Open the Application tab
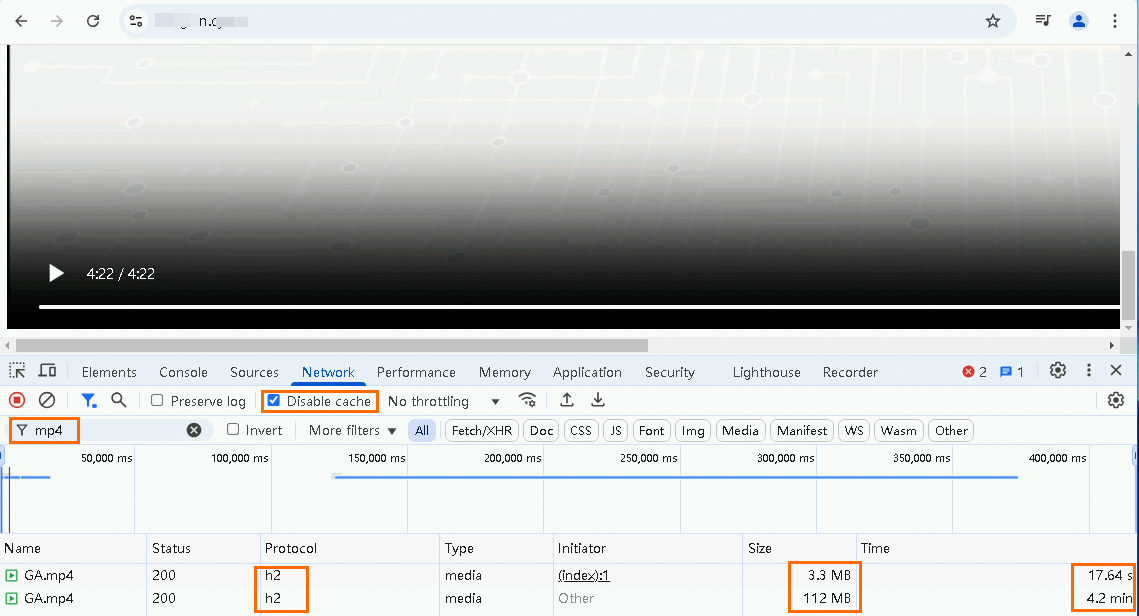 tap(587, 372)
